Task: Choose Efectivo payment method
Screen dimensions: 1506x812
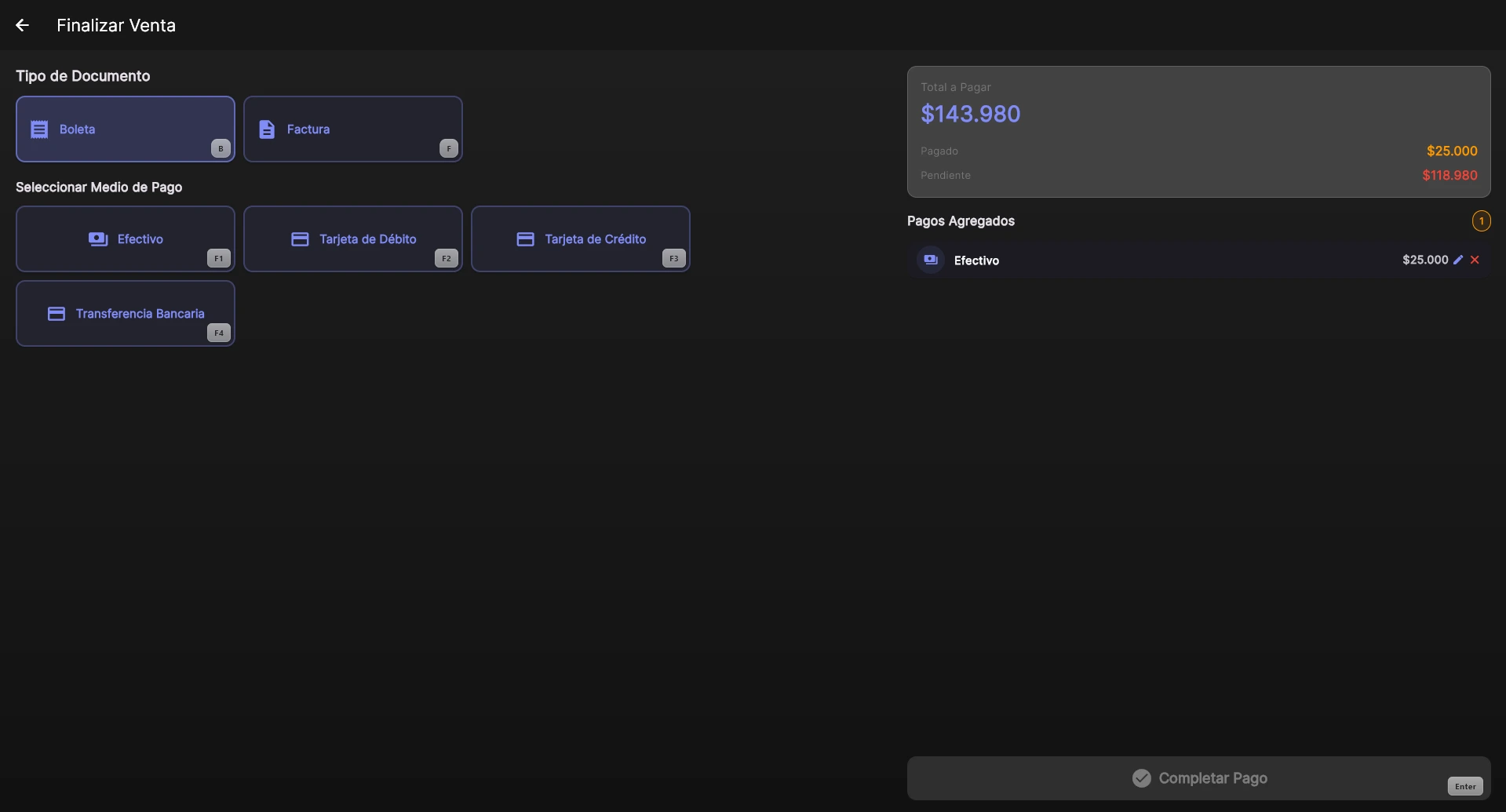Action: pyautogui.click(x=126, y=239)
